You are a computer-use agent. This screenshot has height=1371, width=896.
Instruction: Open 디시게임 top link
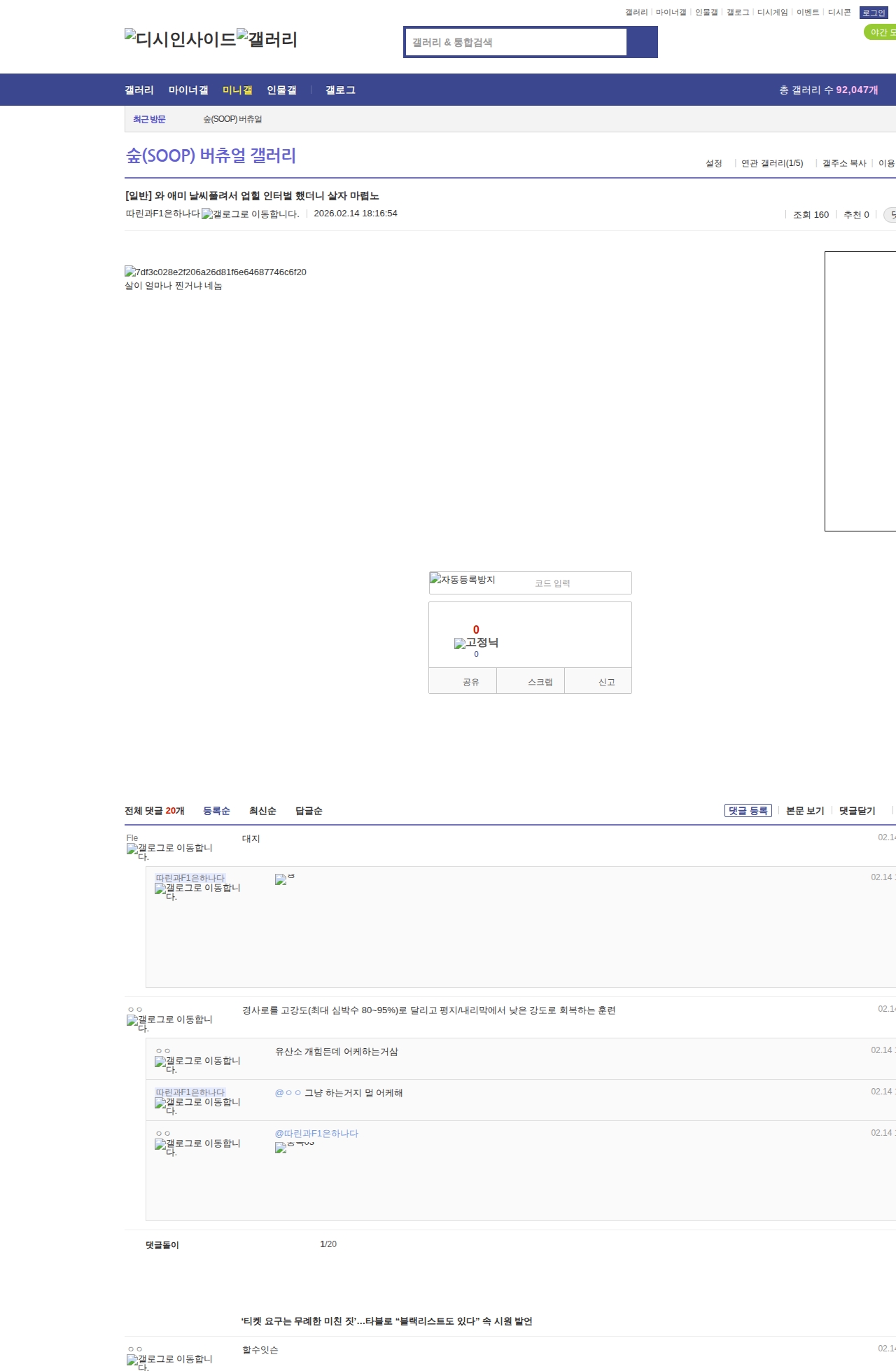click(x=772, y=13)
